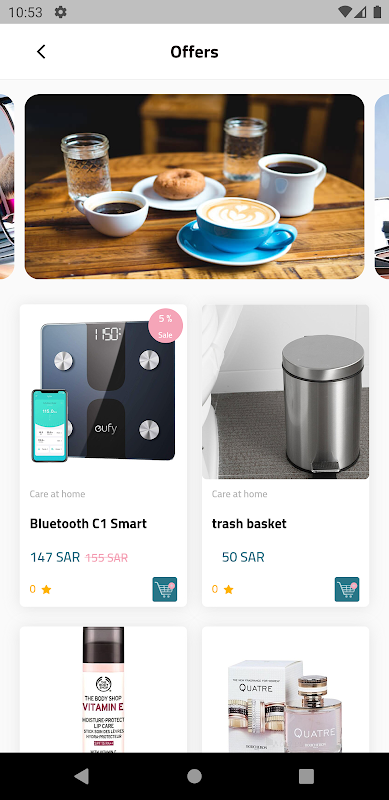This screenshot has height=800, width=389.
Task: Open settings gear in status bar
Action: tap(60, 12)
